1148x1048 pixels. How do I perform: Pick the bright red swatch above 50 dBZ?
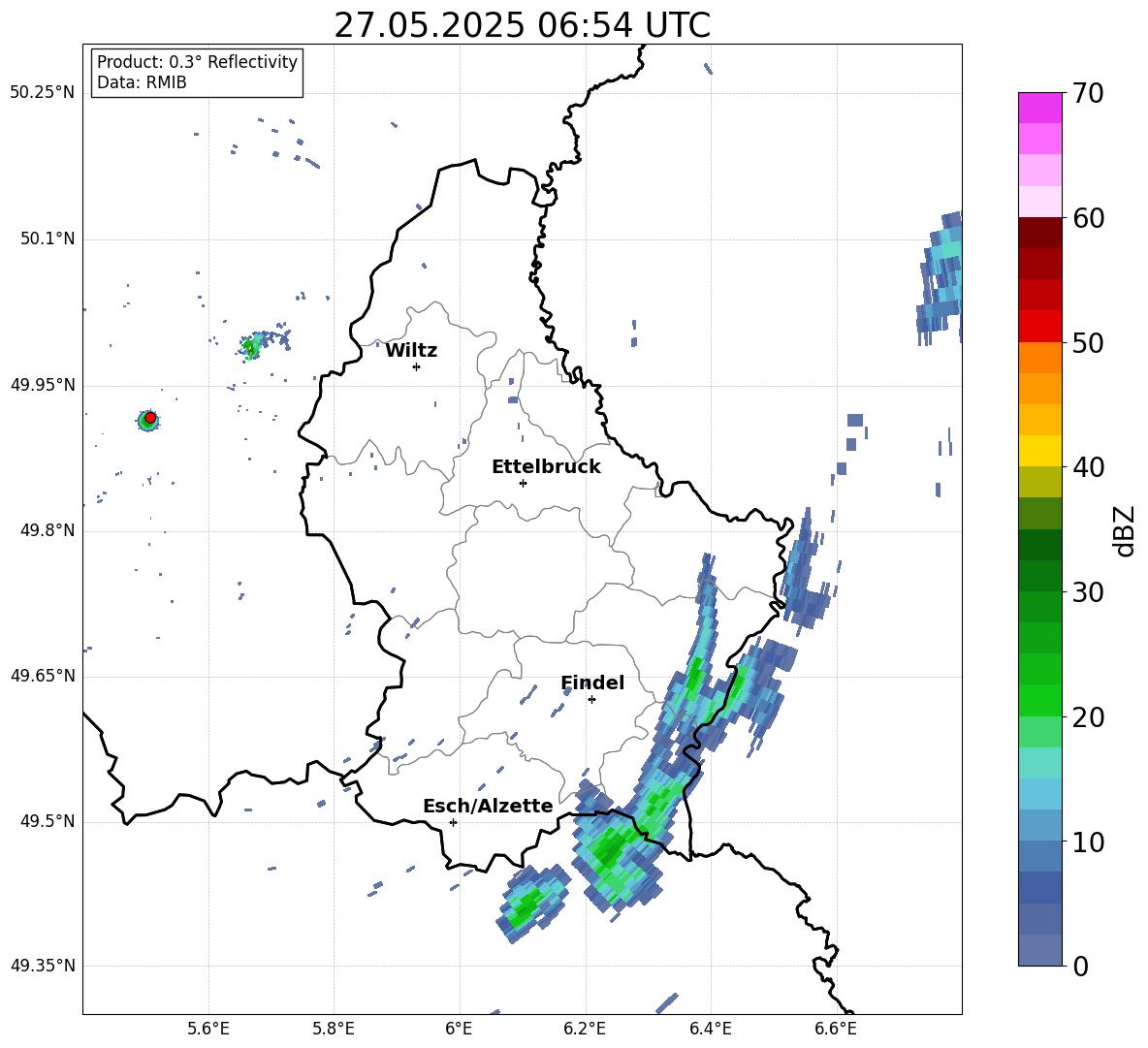tap(1039, 327)
